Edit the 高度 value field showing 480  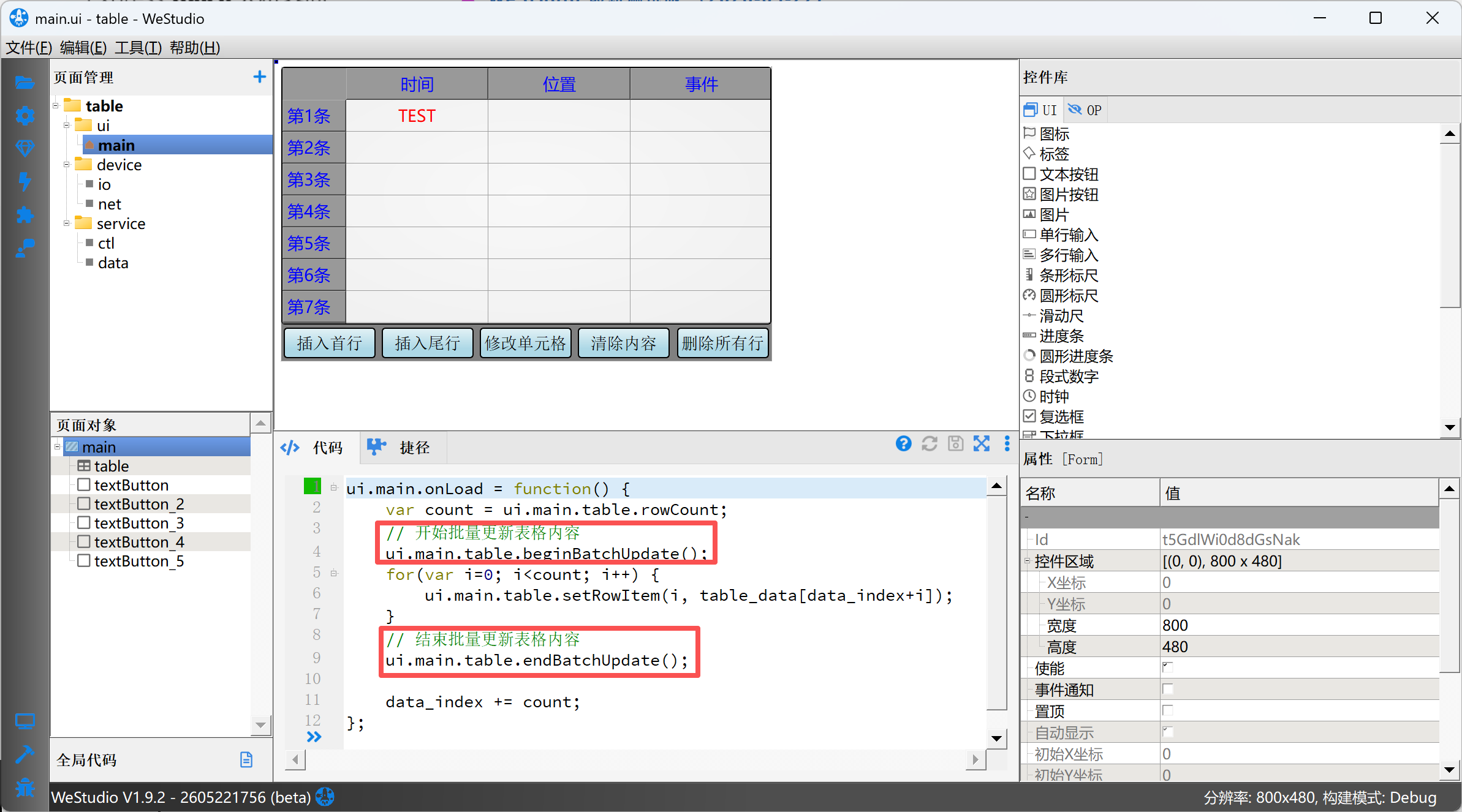[1299, 647]
